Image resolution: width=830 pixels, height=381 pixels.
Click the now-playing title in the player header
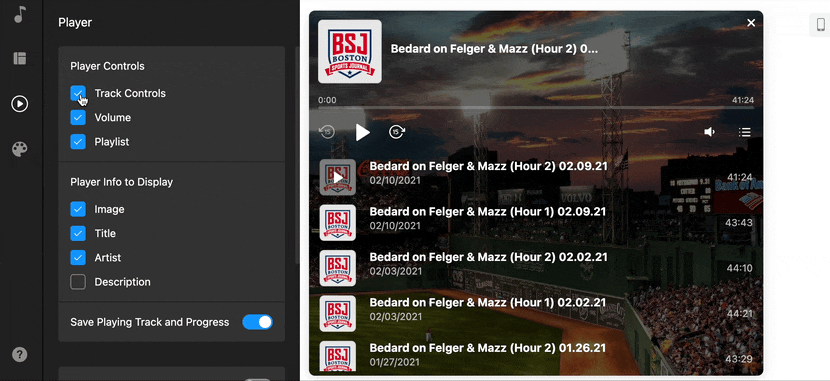494,49
